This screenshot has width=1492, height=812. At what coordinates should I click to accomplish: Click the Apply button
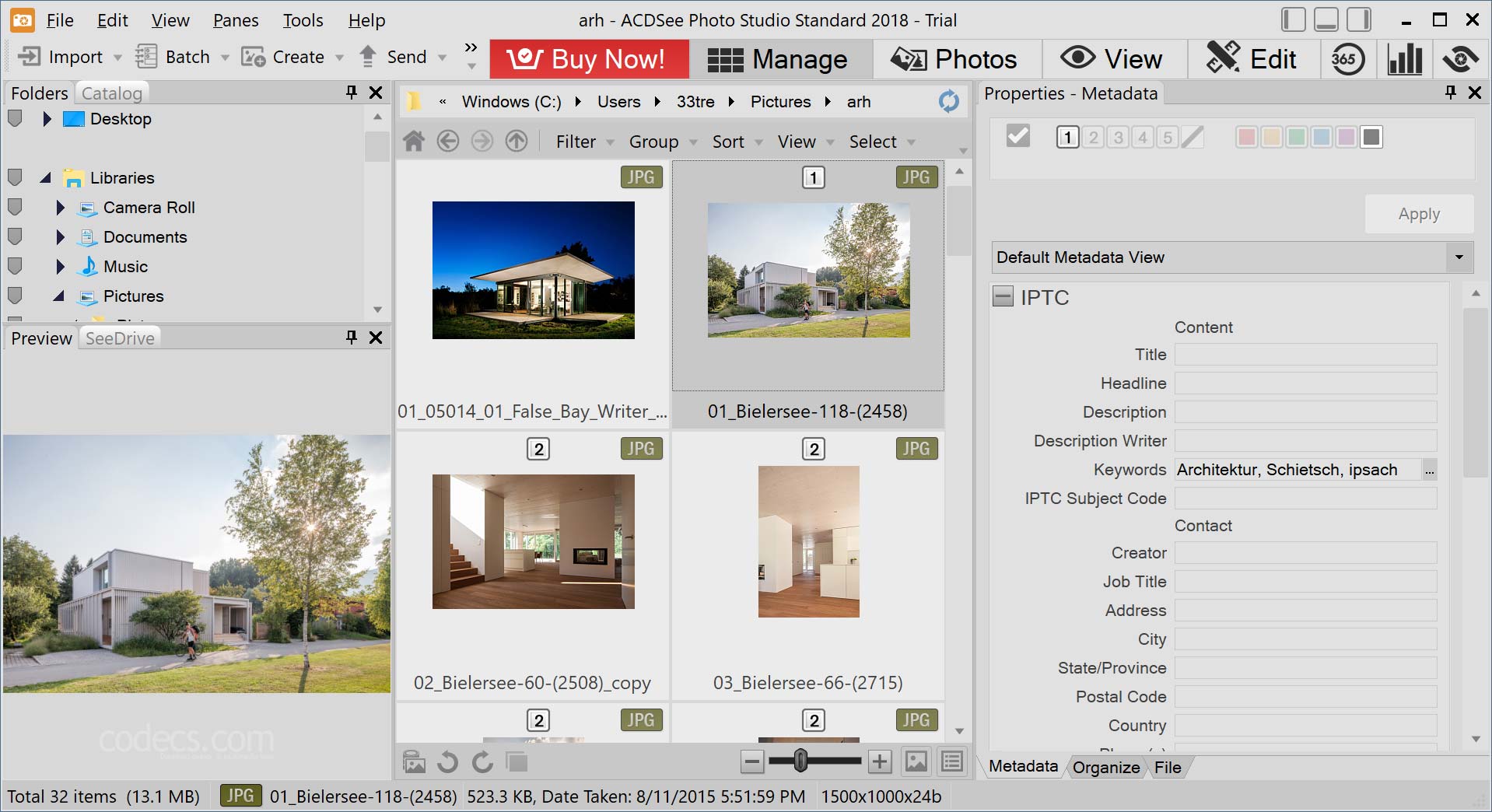pyautogui.click(x=1419, y=214)
